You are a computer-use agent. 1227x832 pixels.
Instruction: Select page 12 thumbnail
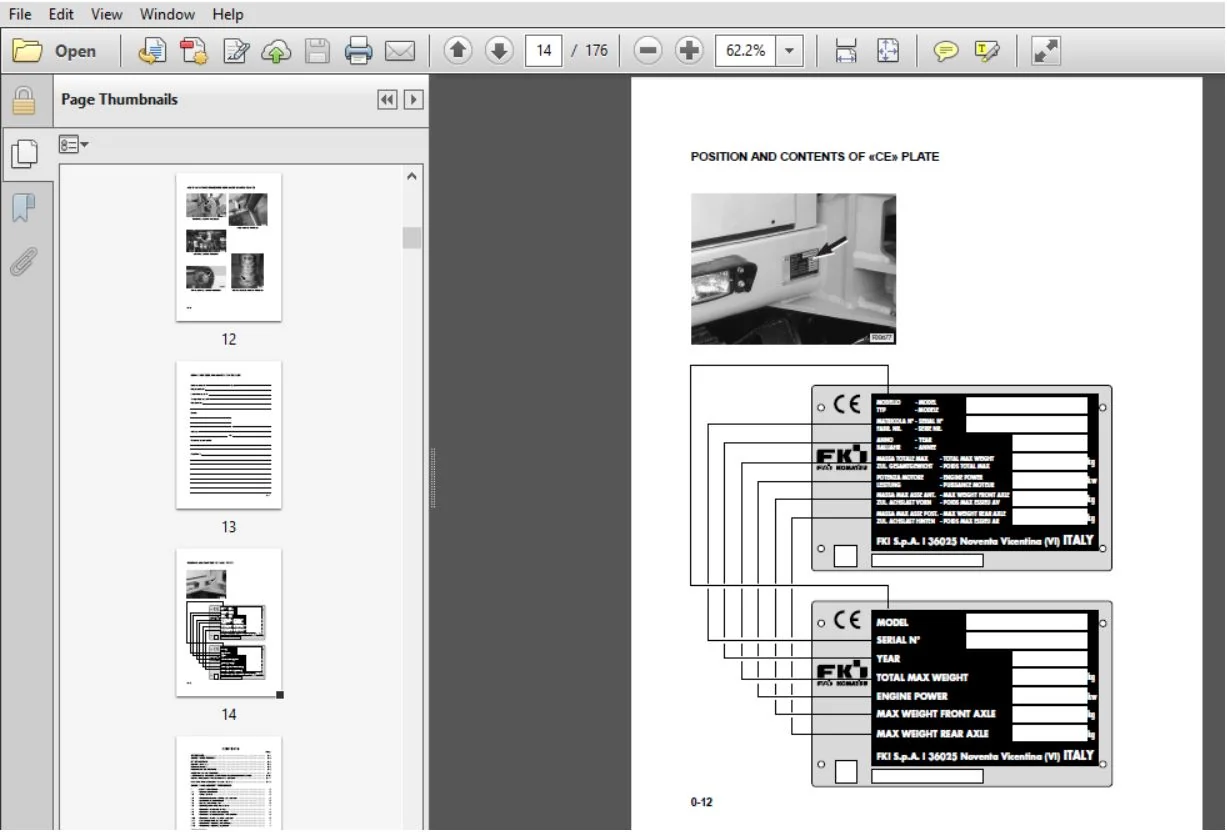click(x=229, y=247)
